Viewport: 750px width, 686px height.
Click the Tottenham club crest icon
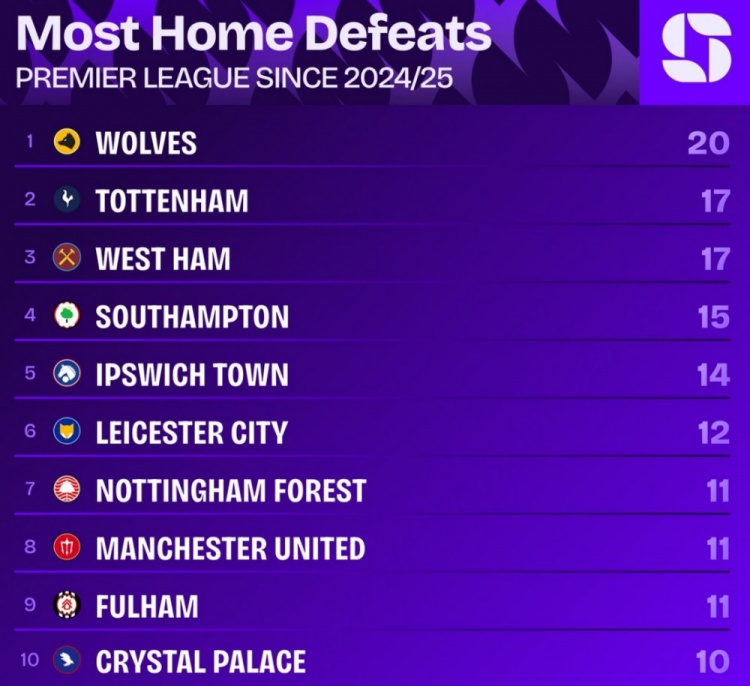pyautogui.click(x=67, y=200)
